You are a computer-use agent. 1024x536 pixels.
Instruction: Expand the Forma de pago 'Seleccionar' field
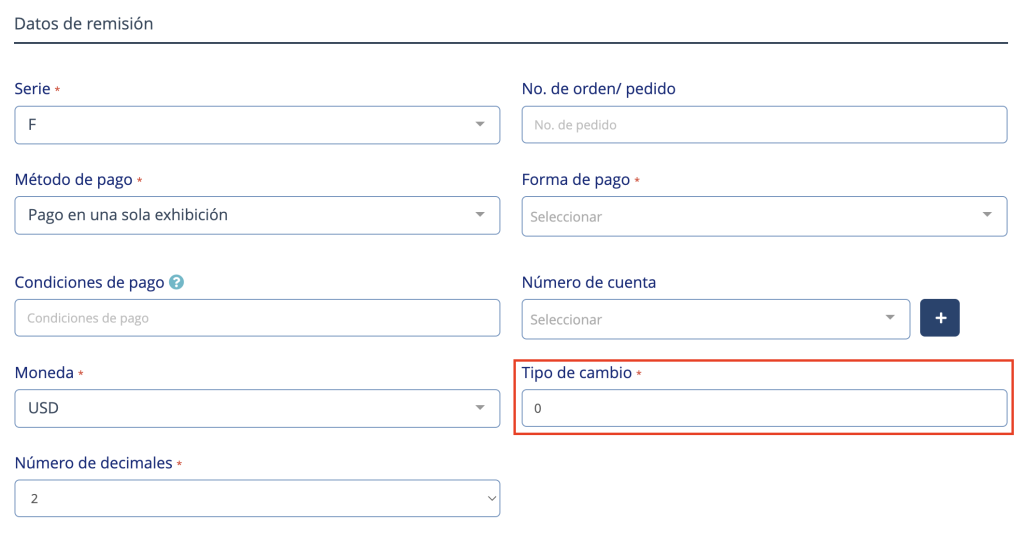point(750,216)
